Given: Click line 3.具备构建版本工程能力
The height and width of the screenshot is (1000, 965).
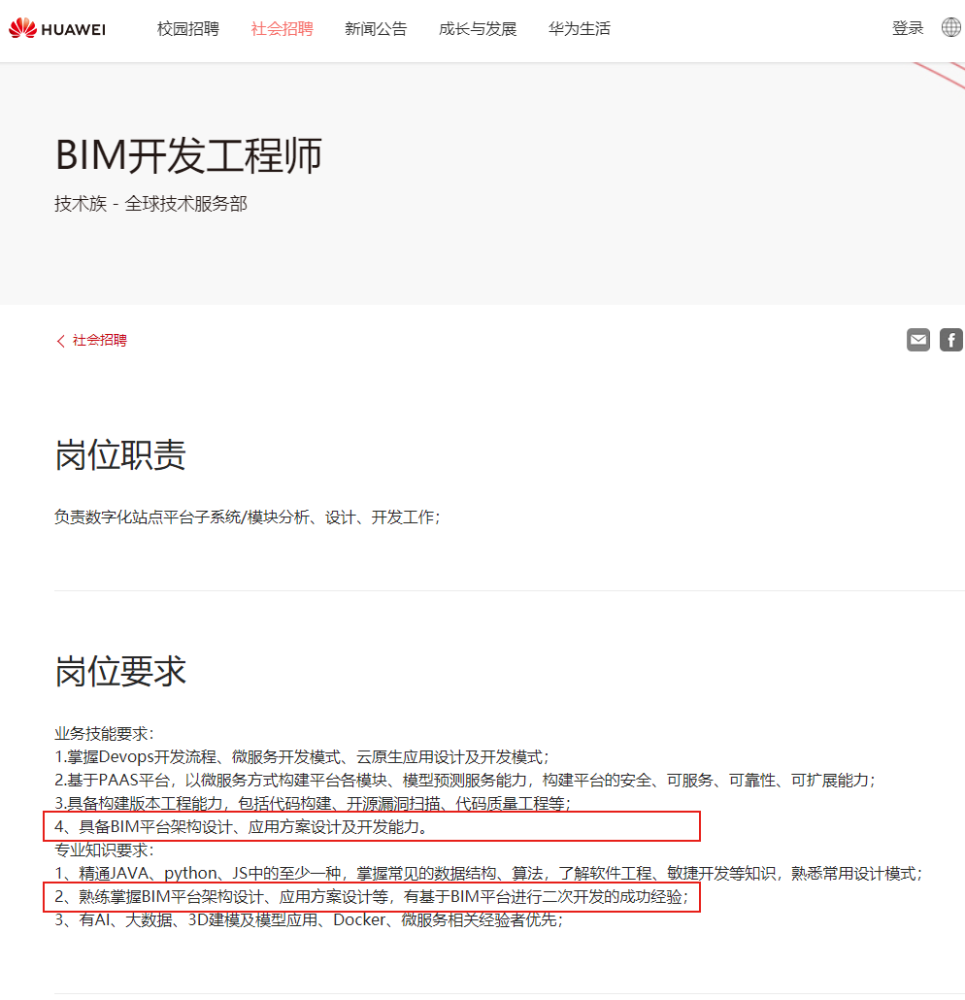Looking at the screenshot, I should coord(313,804).
